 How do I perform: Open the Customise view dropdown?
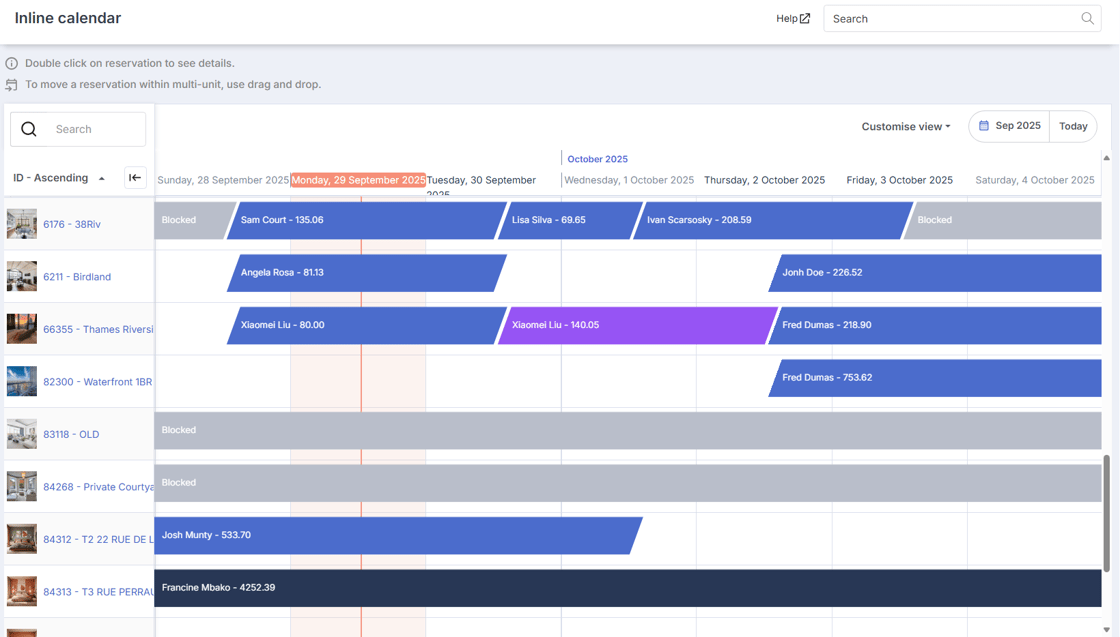point(906,126)
